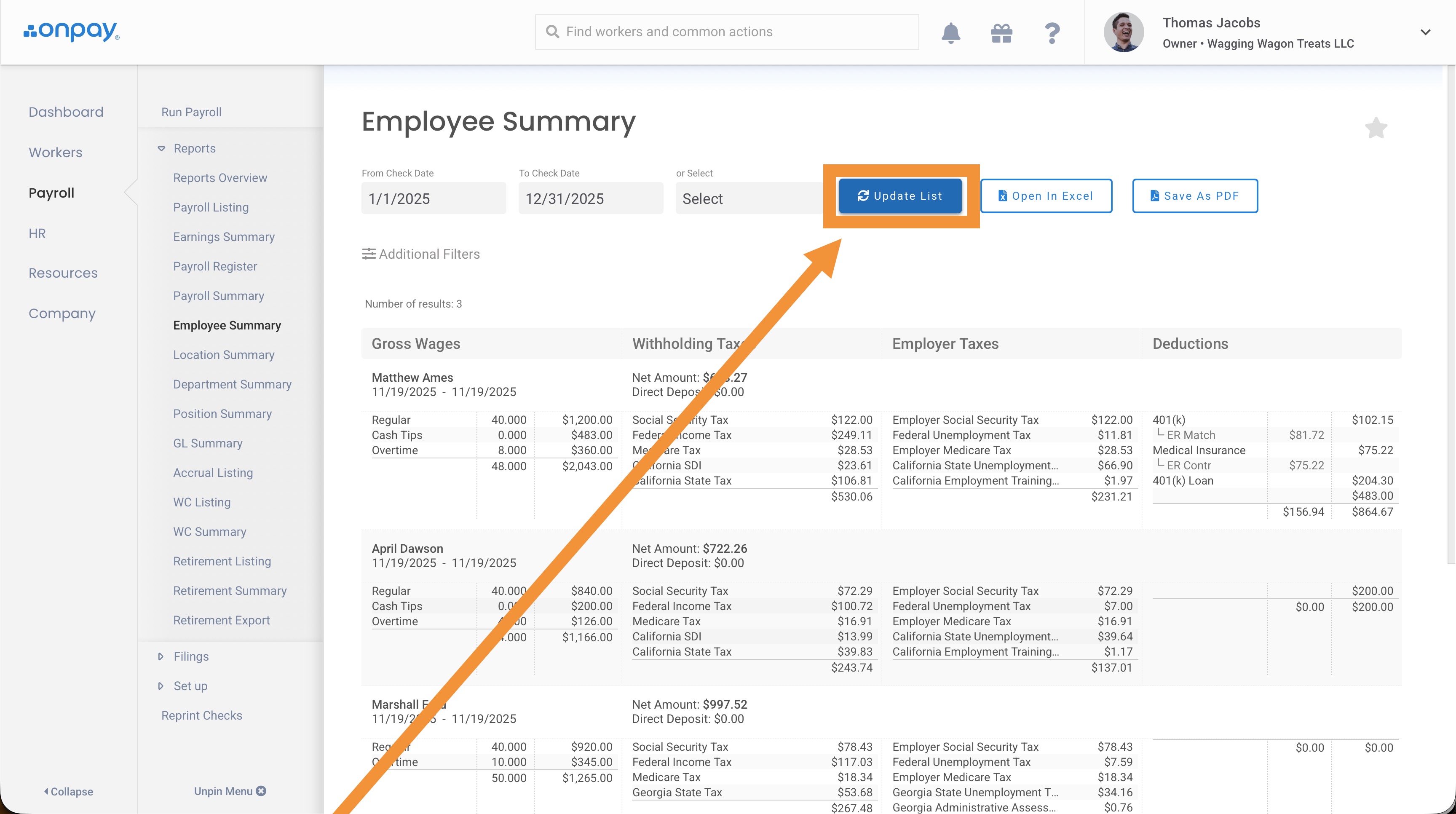Open the gift rewards icon

pyautogui.click(x=1001, y=33)
